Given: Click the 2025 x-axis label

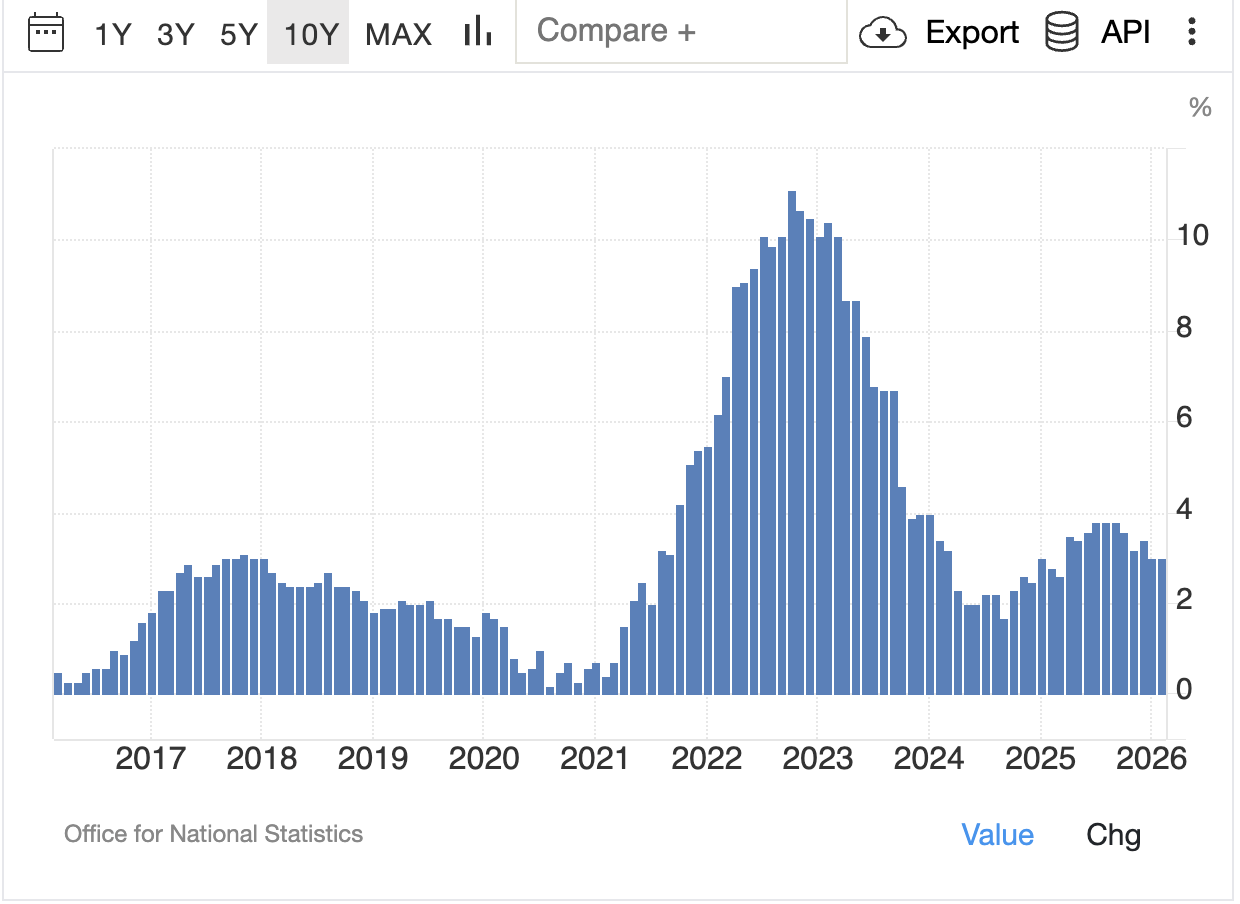Looking at the screenshot, I should 1040,759.
